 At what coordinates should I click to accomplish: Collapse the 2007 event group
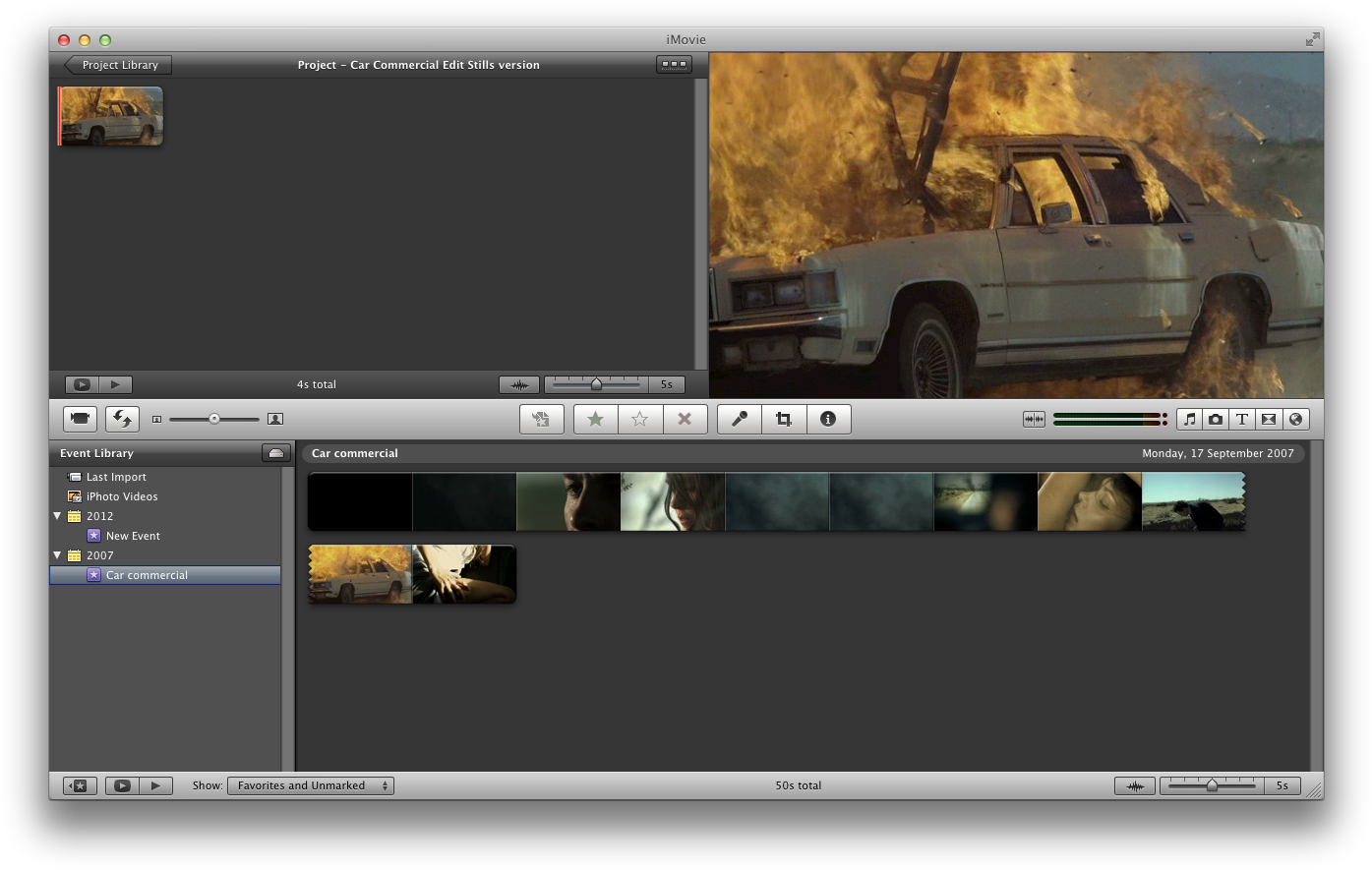pyautogui.click(x=57, y=555)
